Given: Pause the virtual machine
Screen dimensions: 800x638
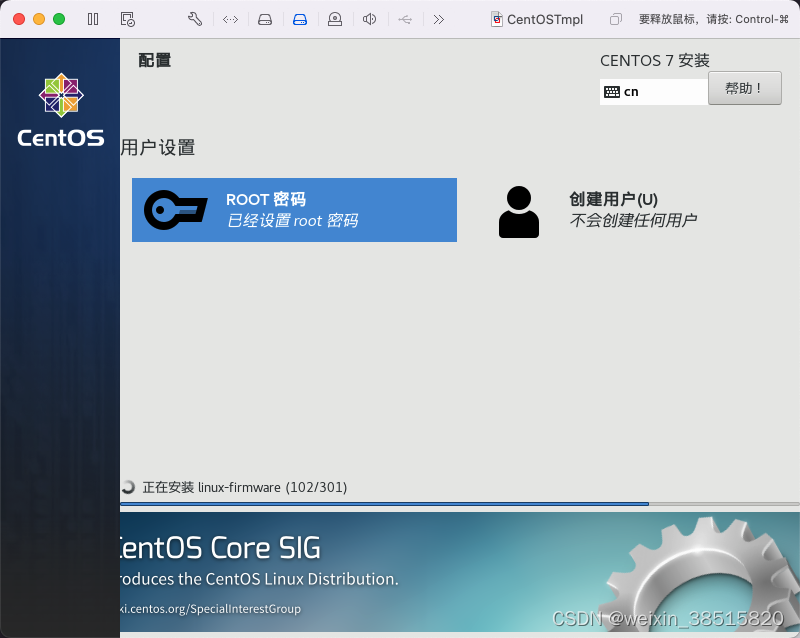Looking at the screenshot, I should (x=93, y=19).
